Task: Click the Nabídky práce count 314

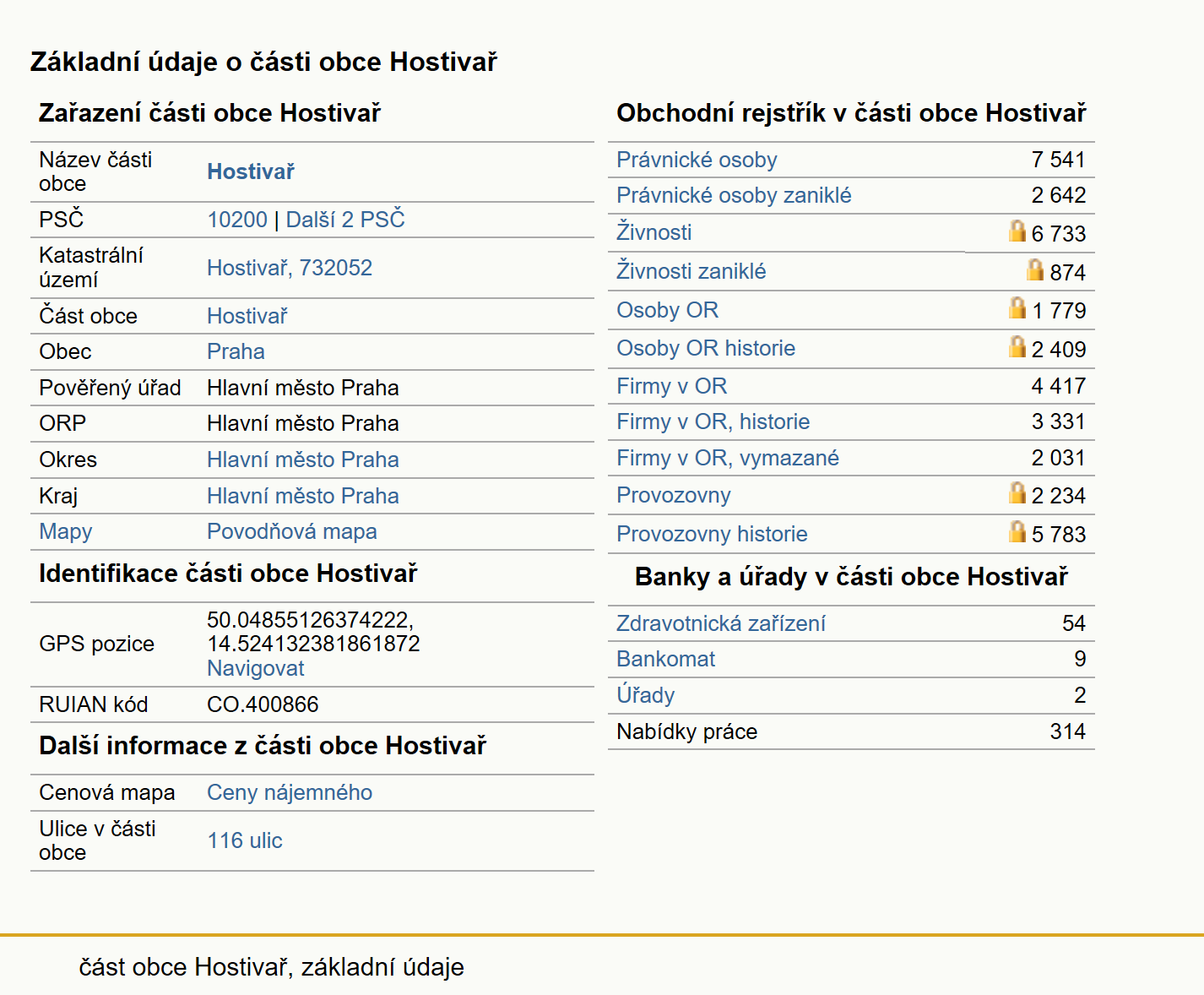Action: [x=1067, y=731]
